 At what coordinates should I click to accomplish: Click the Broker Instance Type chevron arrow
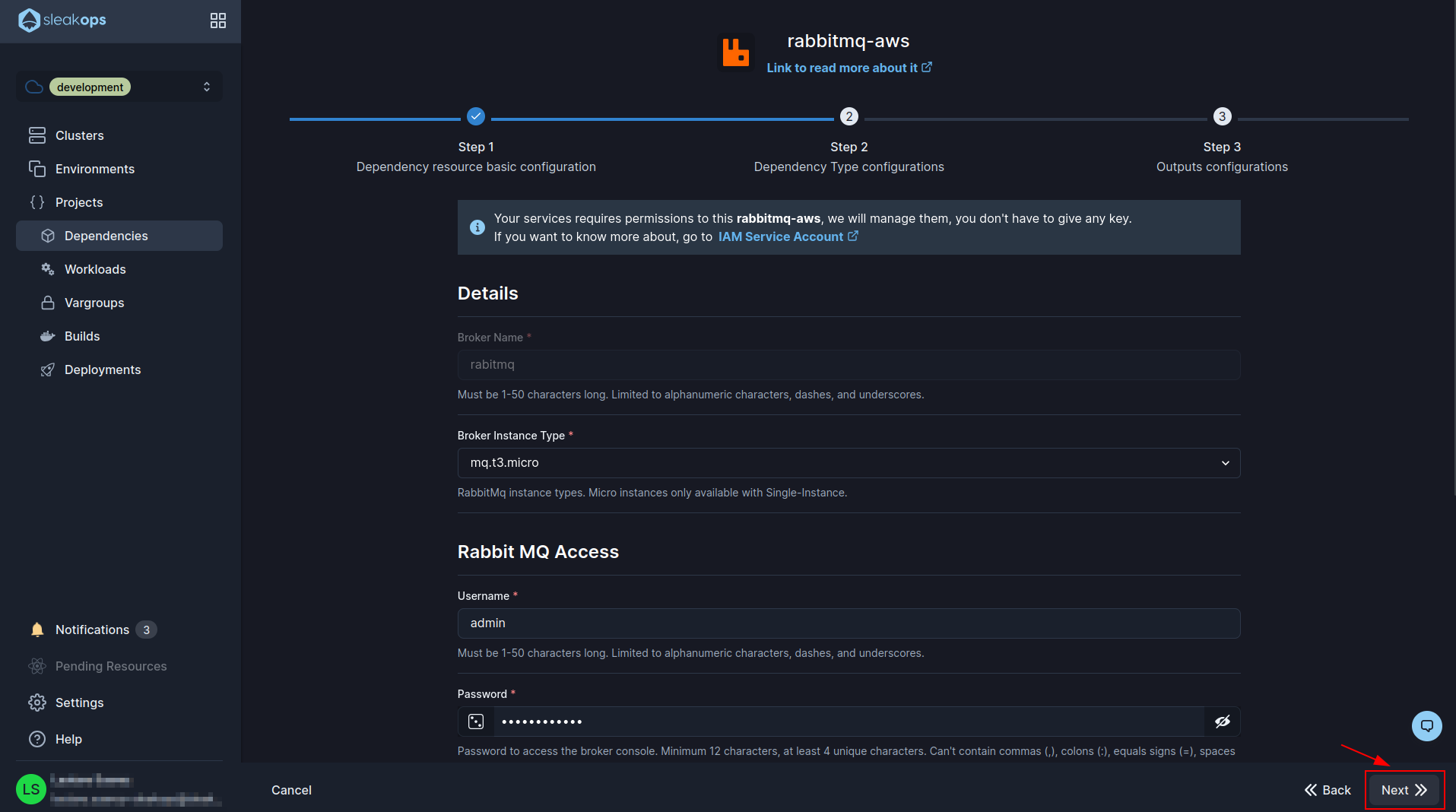point(1225,463)
